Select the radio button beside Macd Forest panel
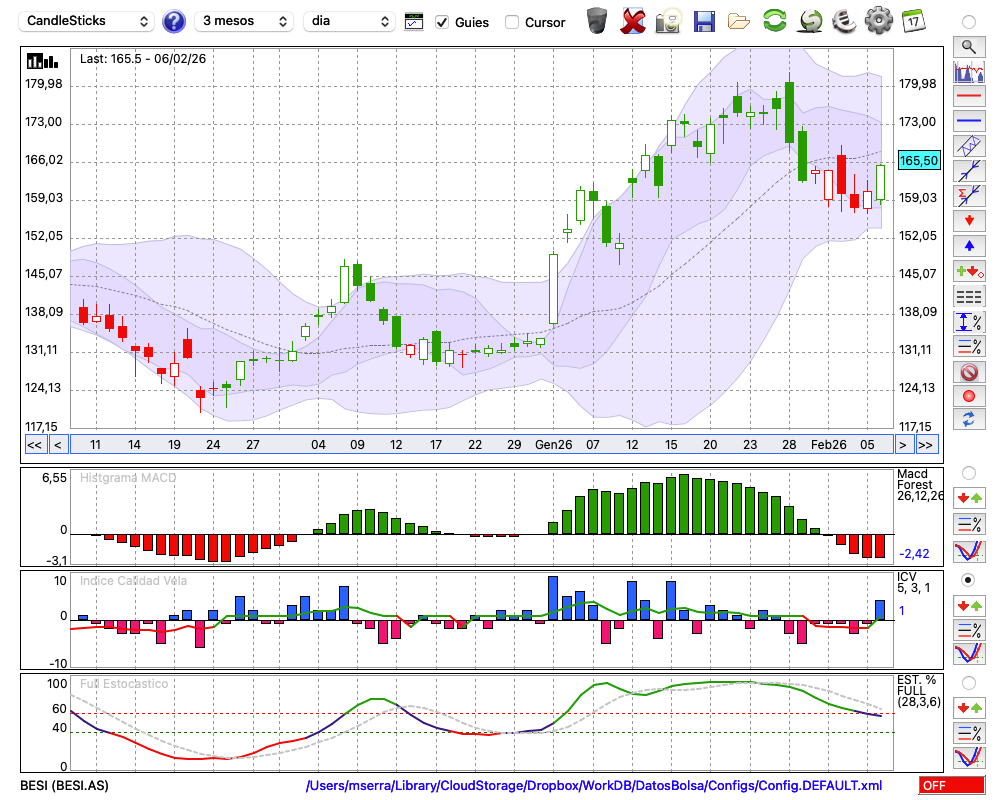Screen dimensions: 1000x800 [968, 472]
